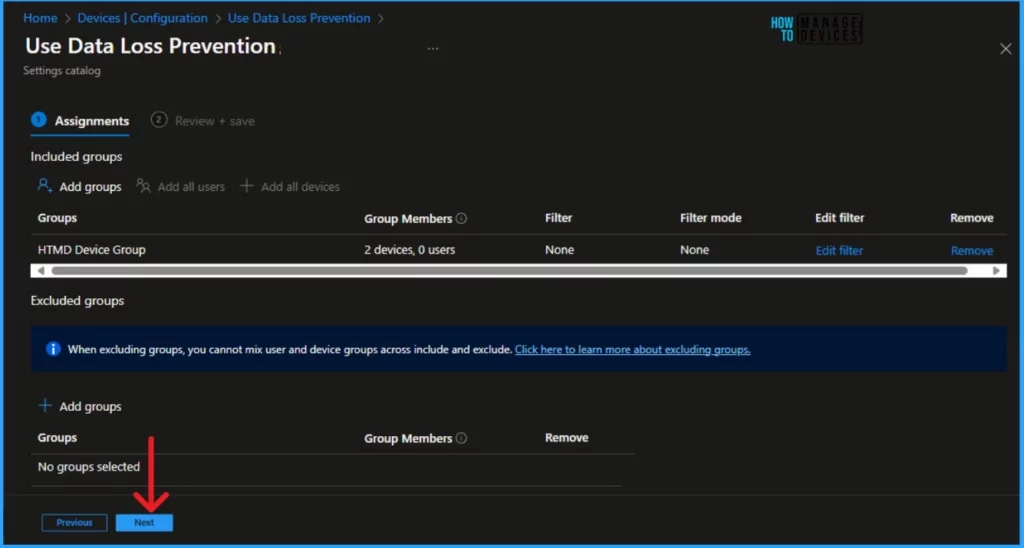Image resolution: width=1024 pixels, height=548 pixels.
Task: Click the left arrow of horizontal scrollbar
Action: (40, 270)
